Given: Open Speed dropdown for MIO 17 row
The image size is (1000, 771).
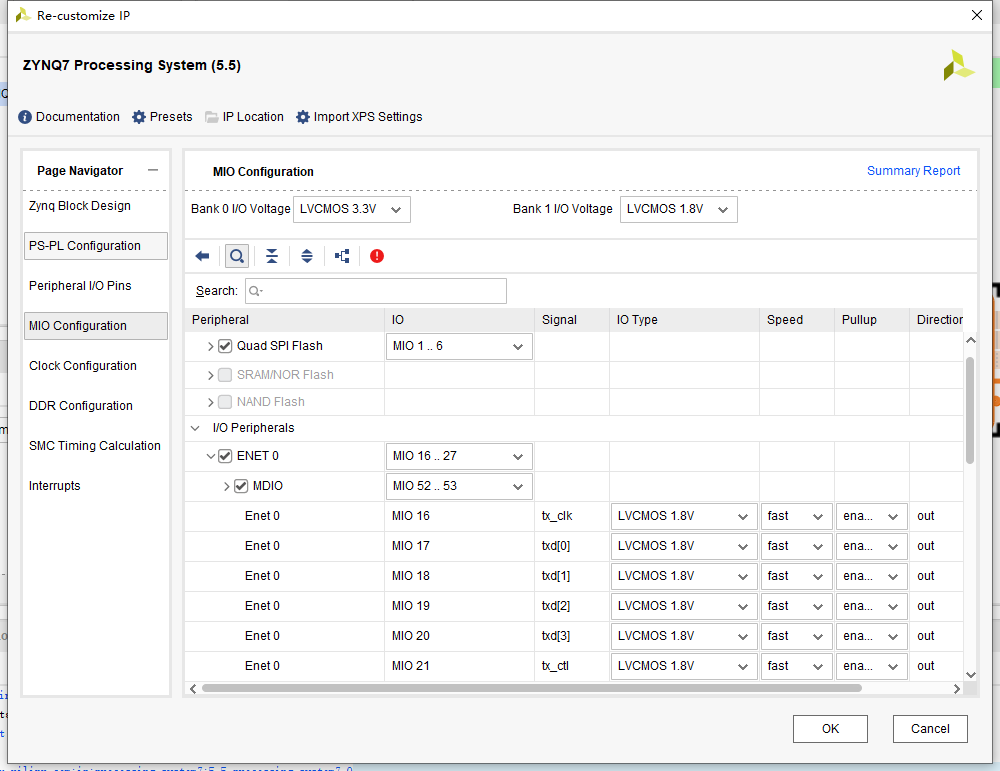Looking at the screenshot, I should tap(797, 547).
